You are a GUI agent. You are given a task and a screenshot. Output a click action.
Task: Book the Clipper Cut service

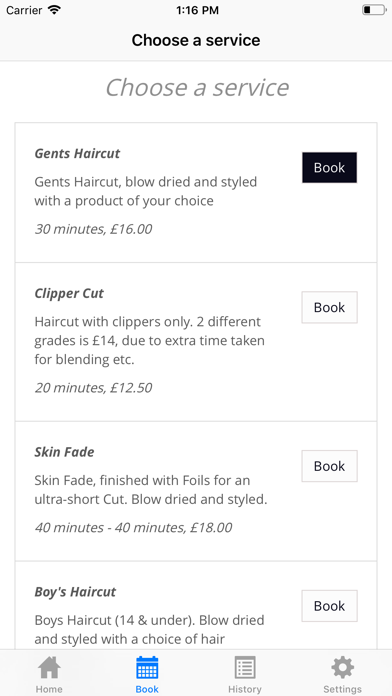point(329,307)
